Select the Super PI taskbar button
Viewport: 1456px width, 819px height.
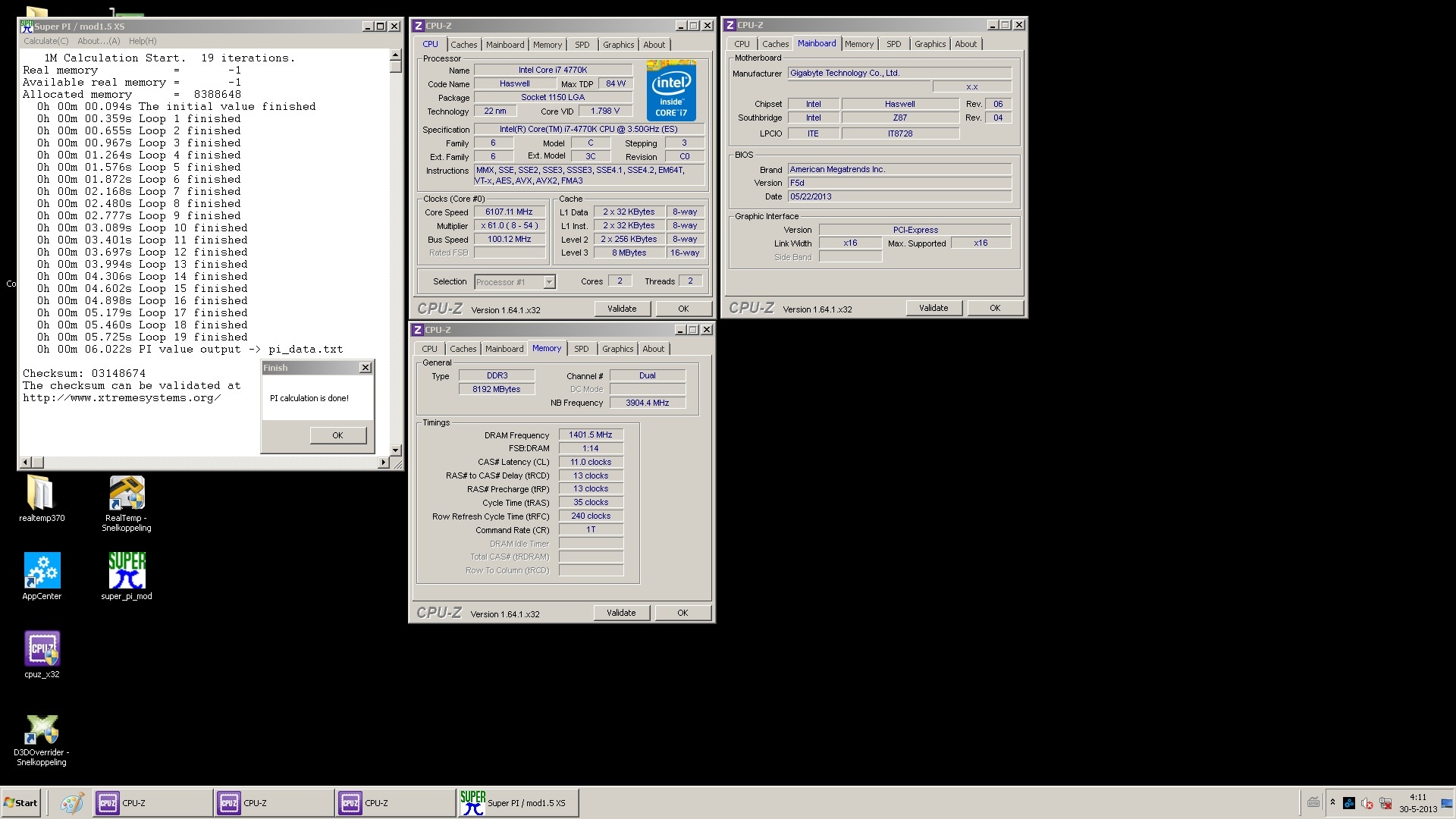click(518, 803)
